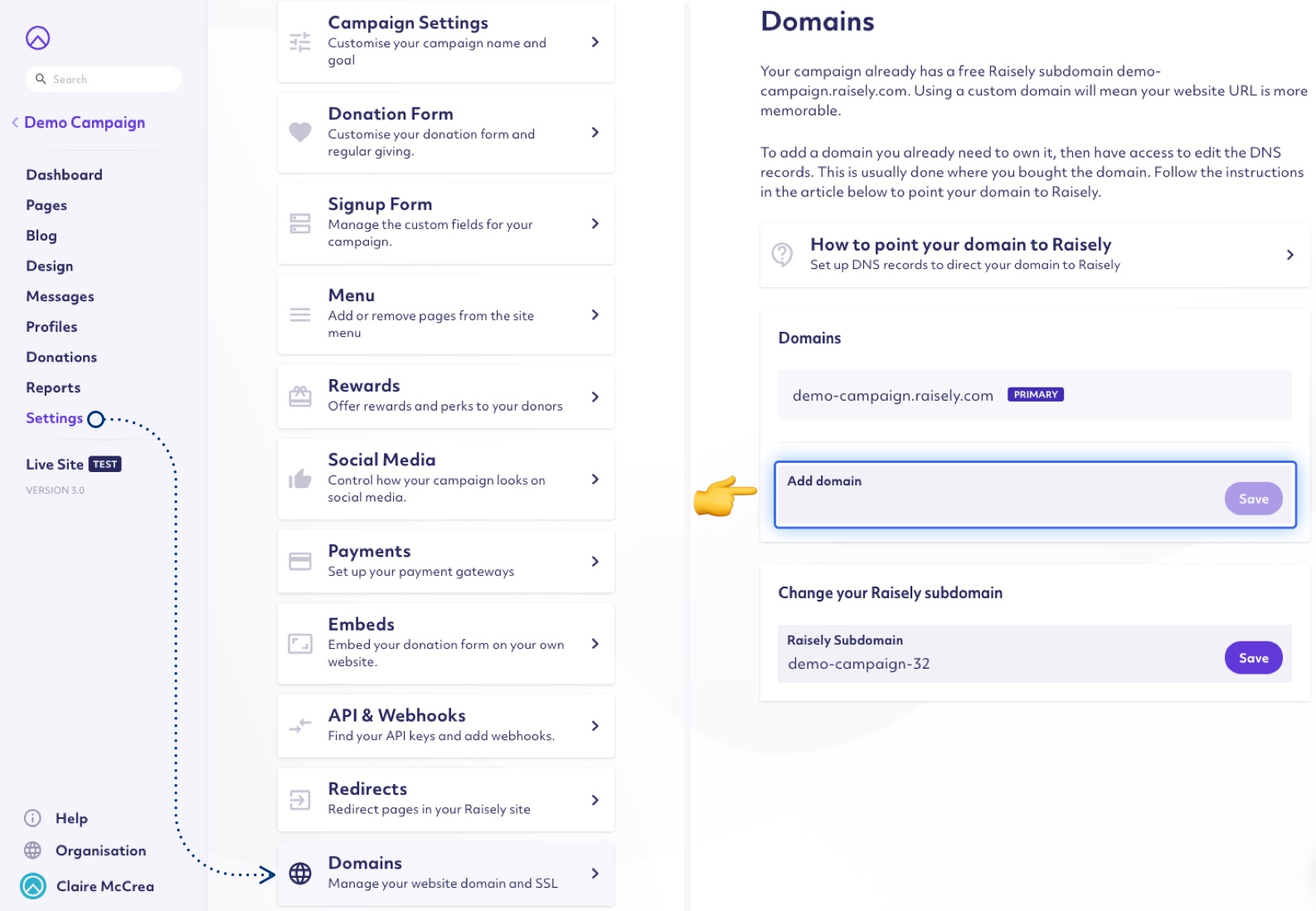Viewport: 1316px width, 911px height.
Task: Open Design in sidebar
Action: click(x=50, y=266)
